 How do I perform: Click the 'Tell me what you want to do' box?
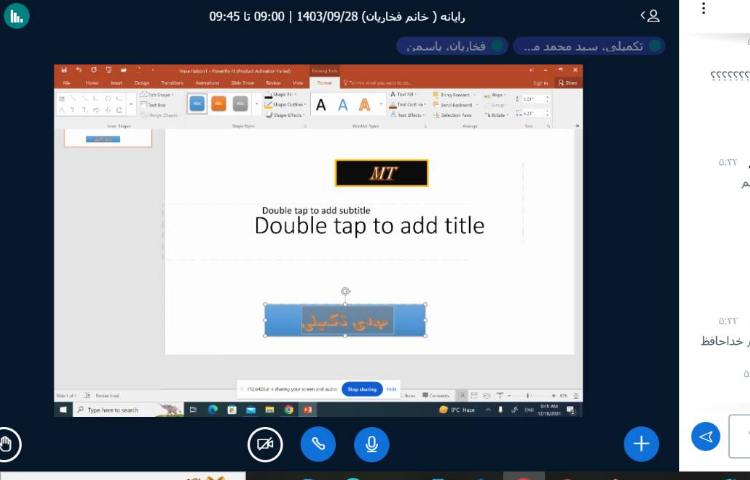(x=377, y=83)
